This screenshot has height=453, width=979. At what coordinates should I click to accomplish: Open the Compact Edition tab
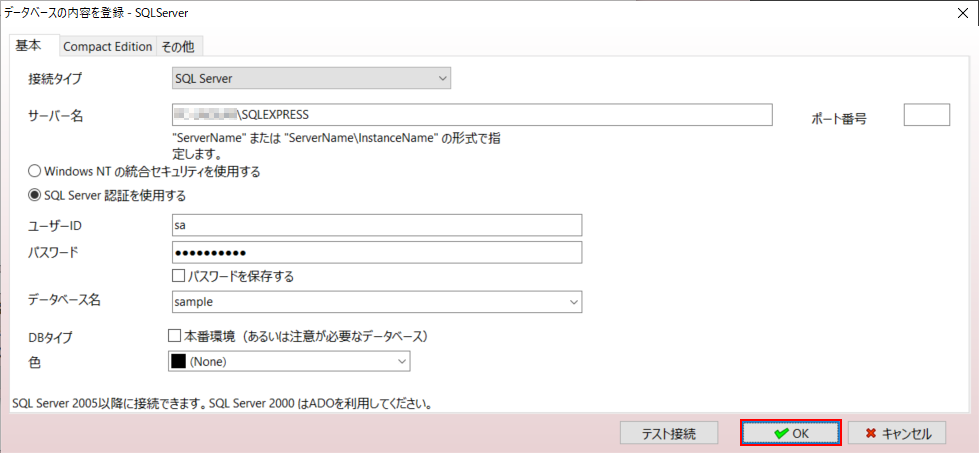pyautogui.click(x=107, y=47)
